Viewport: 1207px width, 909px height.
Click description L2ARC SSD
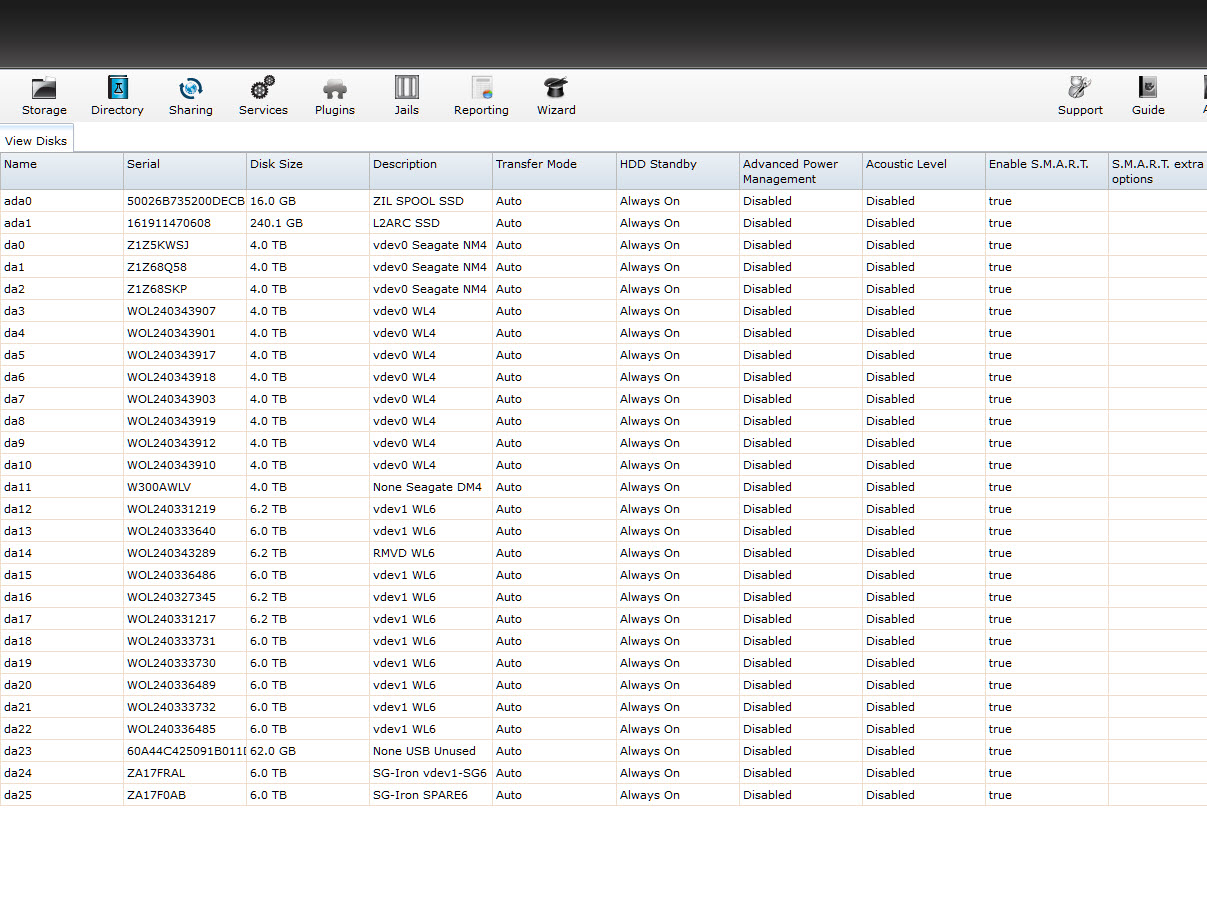pos(406,223)
